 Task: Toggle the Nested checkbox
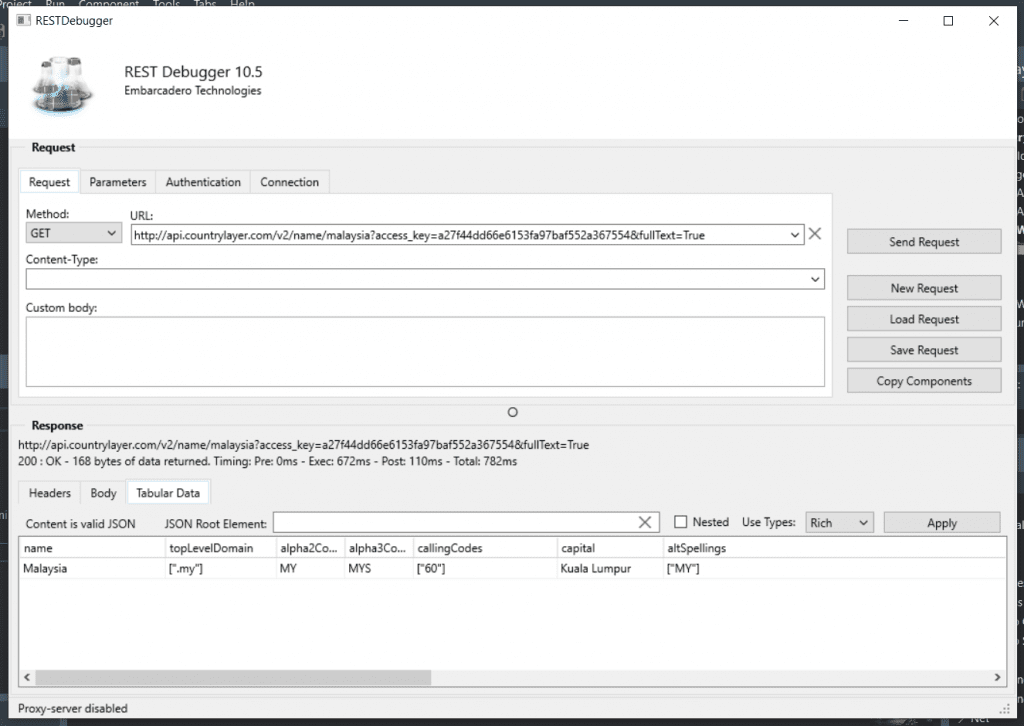[x=680, y=522]
